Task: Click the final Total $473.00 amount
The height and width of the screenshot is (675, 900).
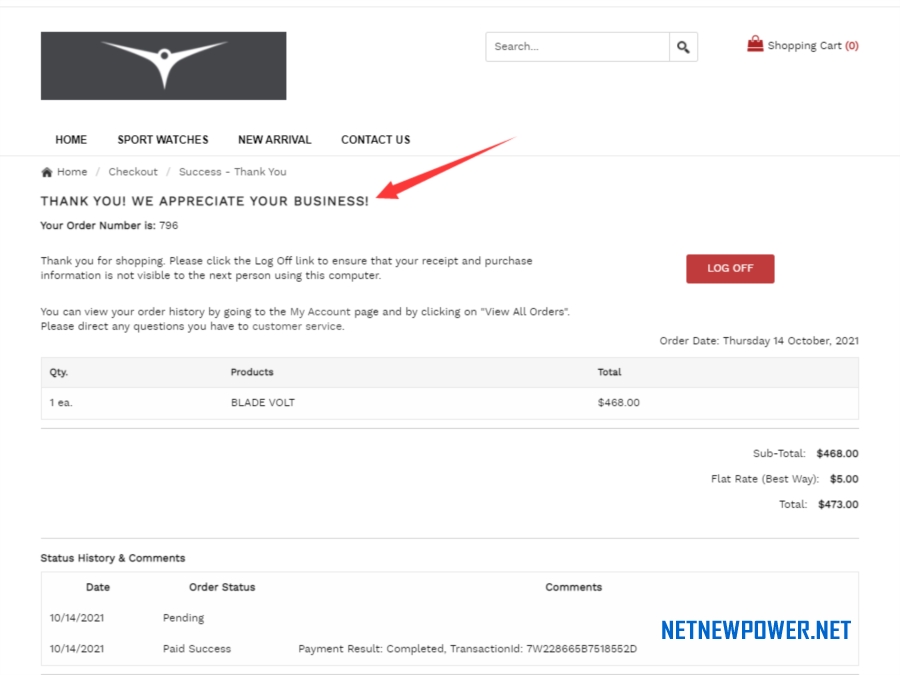Action: pyautogui.click(x=838, y=505)
